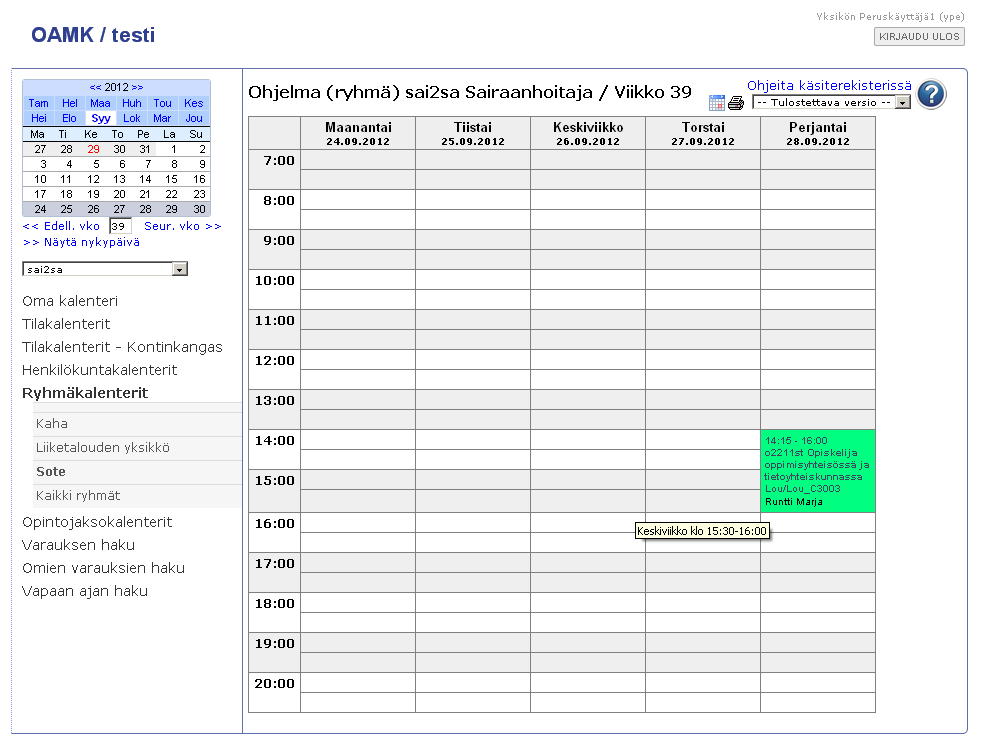Select month Lok in mini calendar
Viewport: 987px width, 744px height.
(132, 118)
